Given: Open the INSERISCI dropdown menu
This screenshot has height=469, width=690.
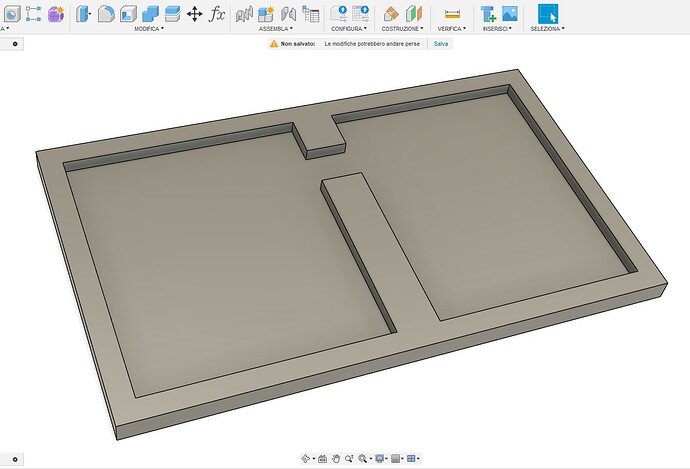Looking at the screenshot, I should [x=497, y=29].
